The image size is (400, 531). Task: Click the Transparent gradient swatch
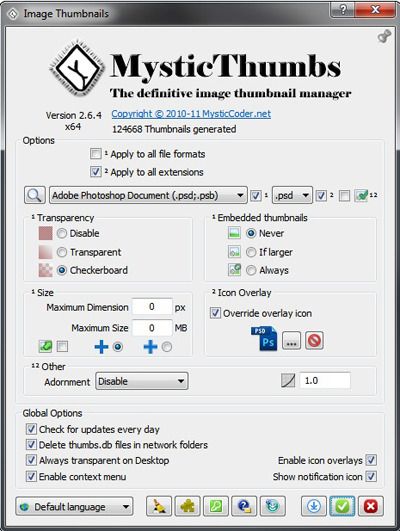tap(45, 252)
